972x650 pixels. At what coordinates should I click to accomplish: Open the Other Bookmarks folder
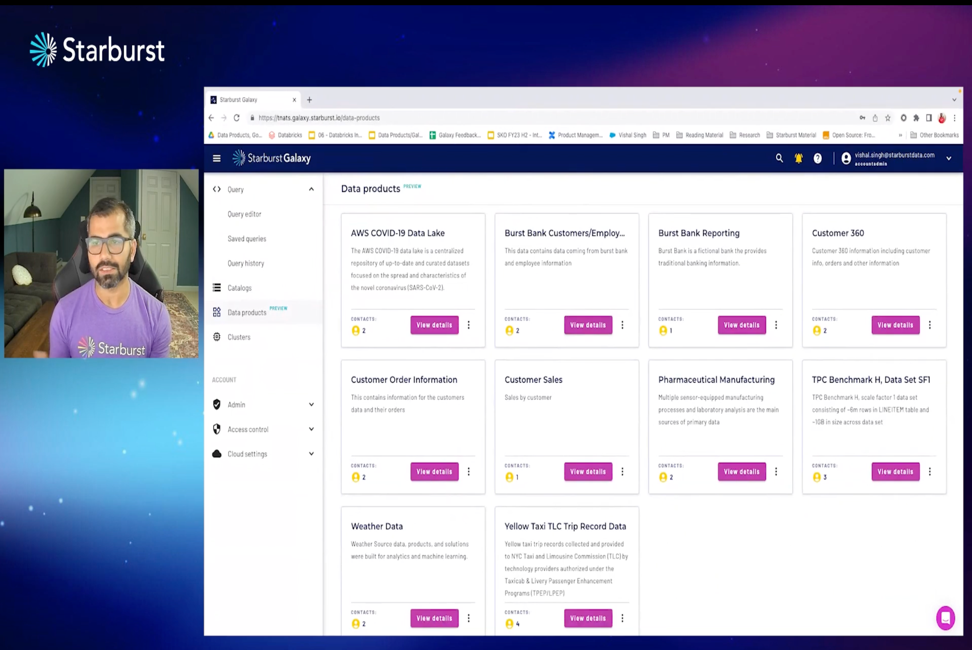pyautogui.click(x=934, y=135)
